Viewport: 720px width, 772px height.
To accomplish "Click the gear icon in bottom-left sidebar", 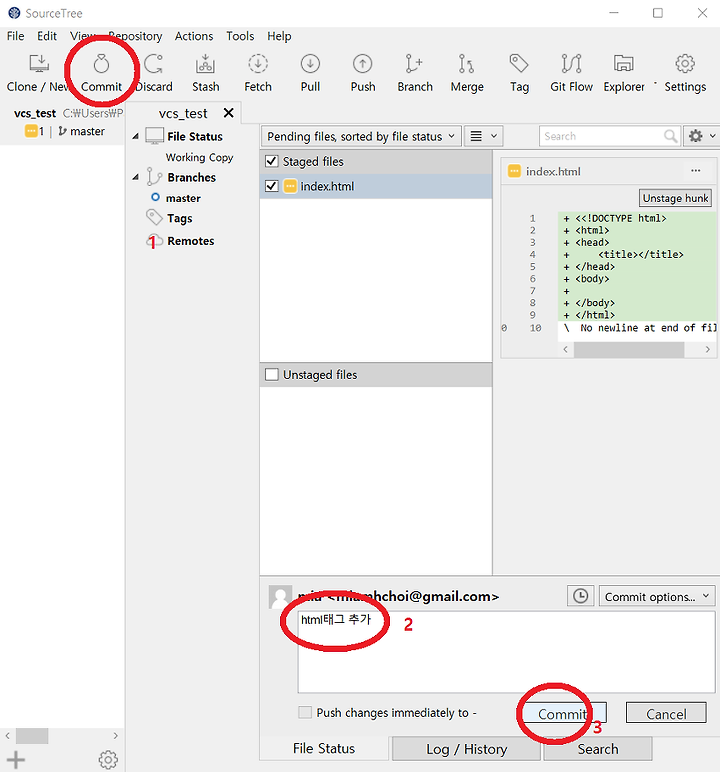I will [108, 760].
